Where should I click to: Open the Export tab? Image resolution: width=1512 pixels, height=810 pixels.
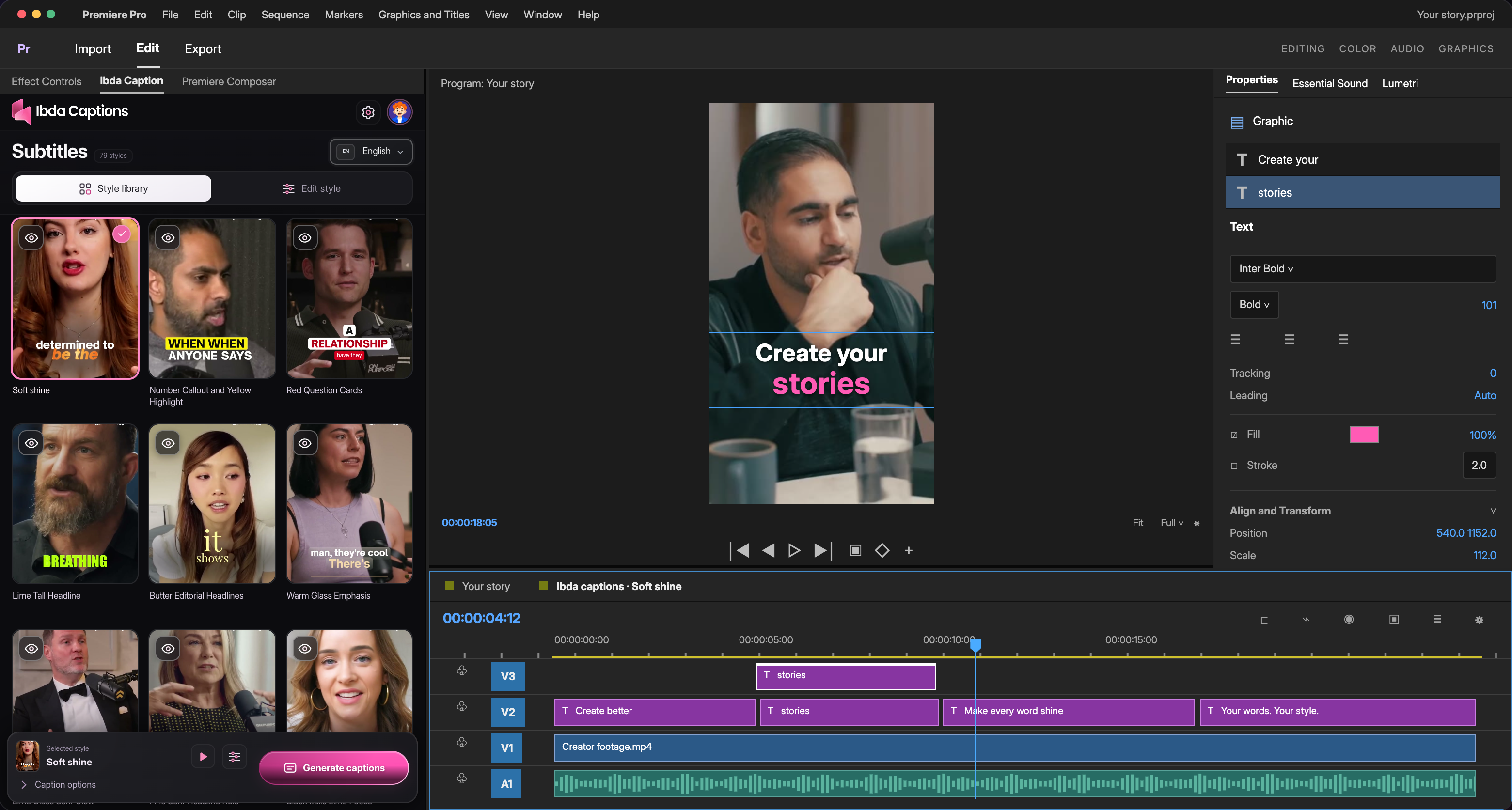[203, 49]
